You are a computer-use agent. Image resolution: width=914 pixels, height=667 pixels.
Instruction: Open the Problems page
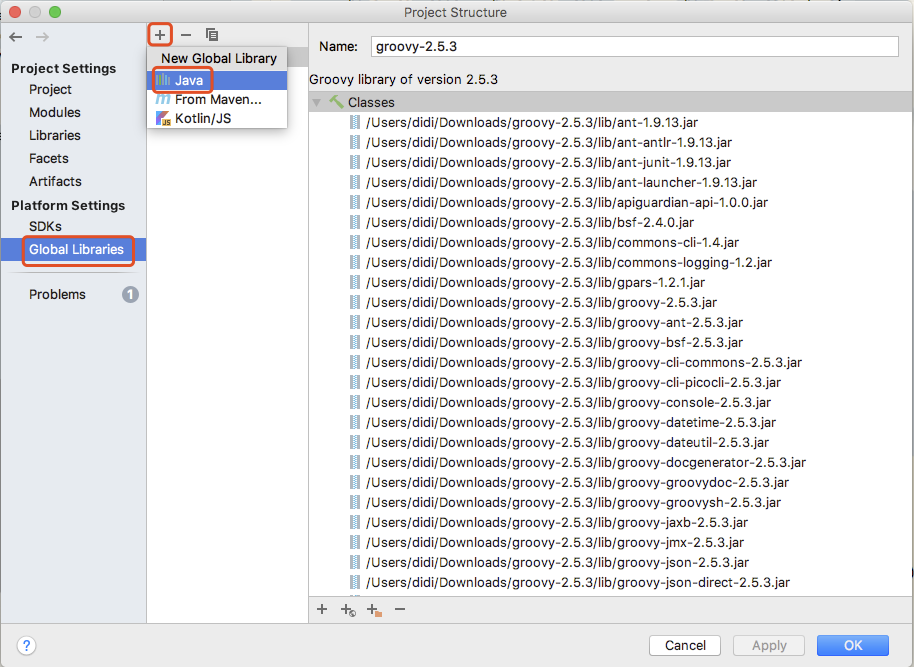(x=57, y=294)
